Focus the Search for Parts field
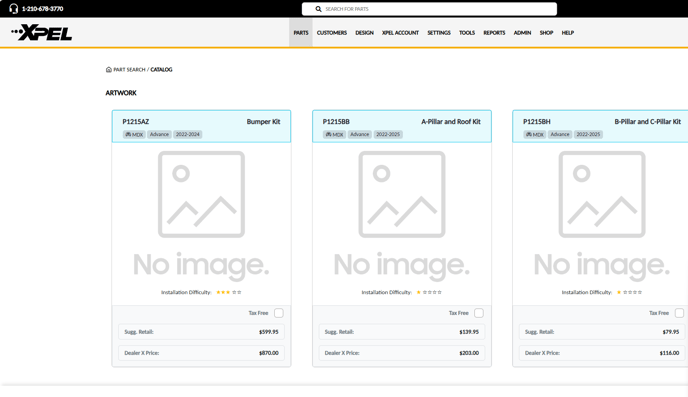The image size is (688, 397). click(429, 9)
